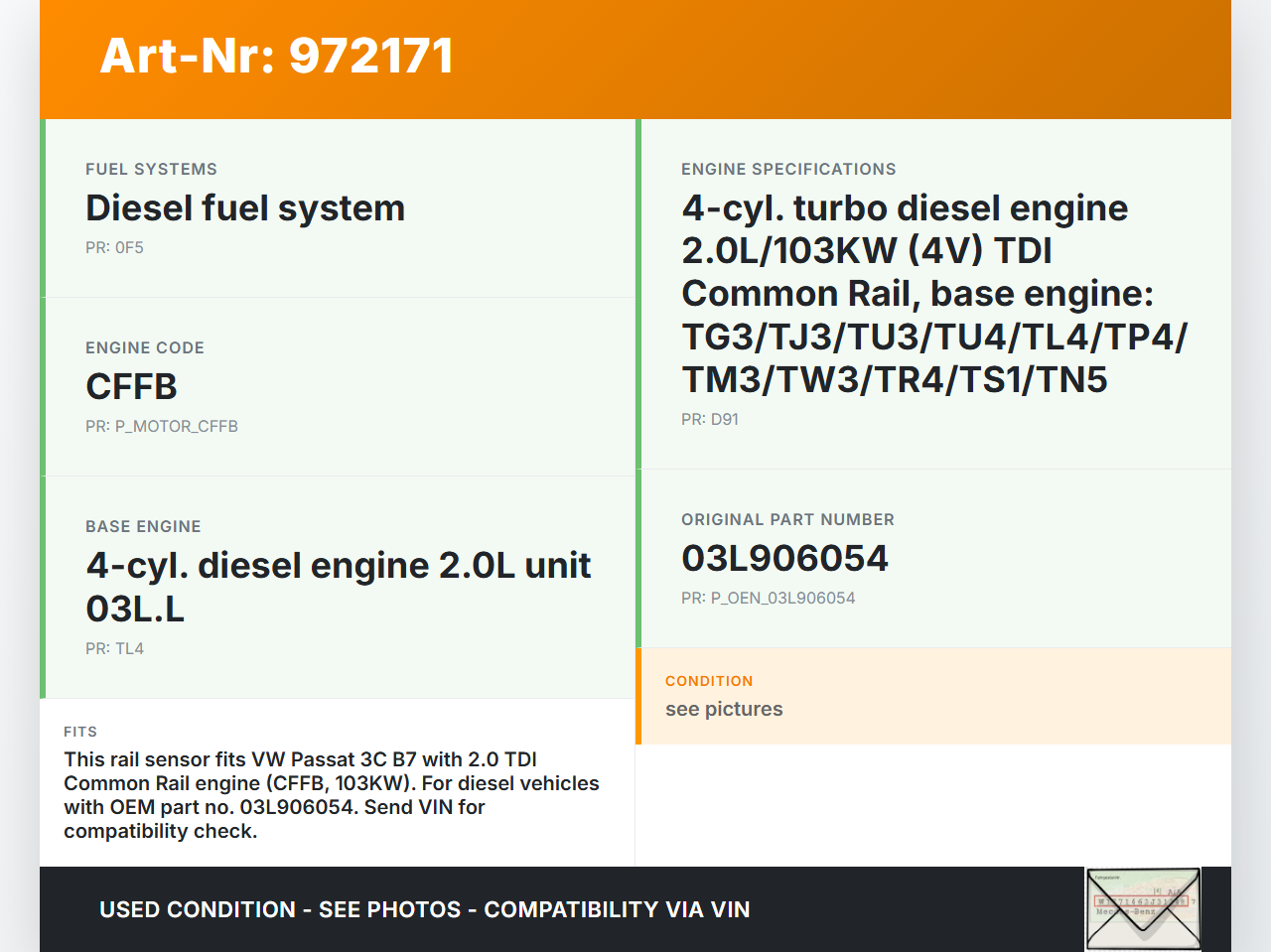Click the ENGINE SPECIFICATIONS section label

788,169
